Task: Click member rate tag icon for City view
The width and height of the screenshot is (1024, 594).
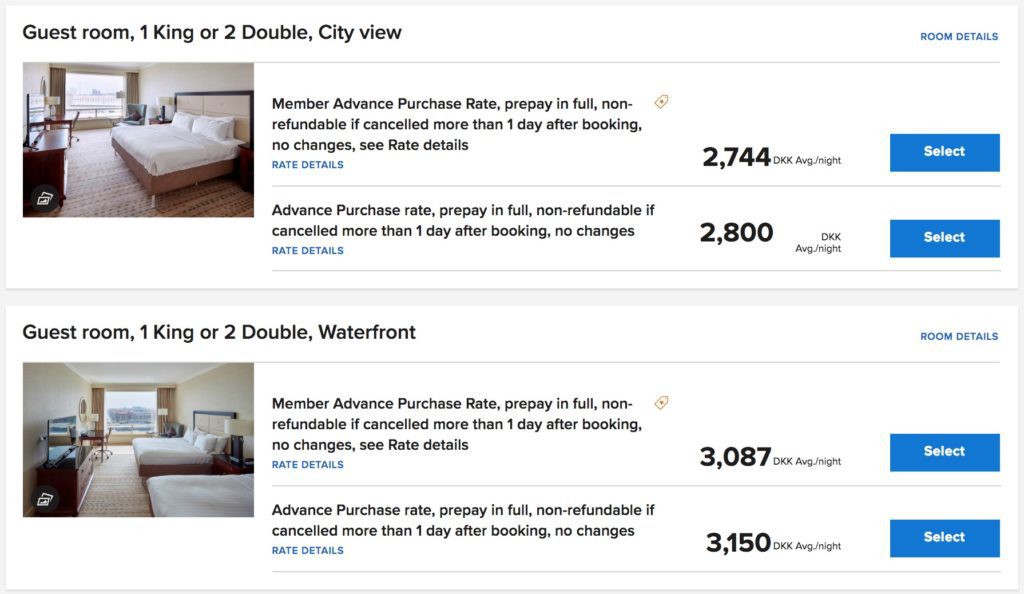Action: (661, 102)
